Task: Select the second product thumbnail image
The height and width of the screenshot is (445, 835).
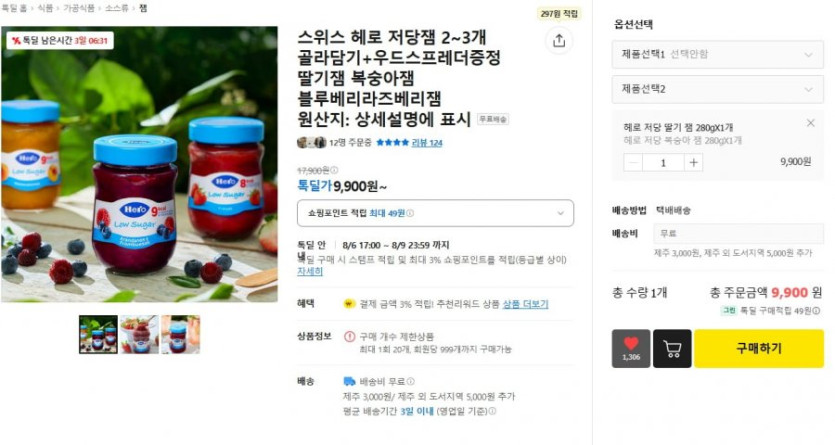Action: click(x=140, y=334)
